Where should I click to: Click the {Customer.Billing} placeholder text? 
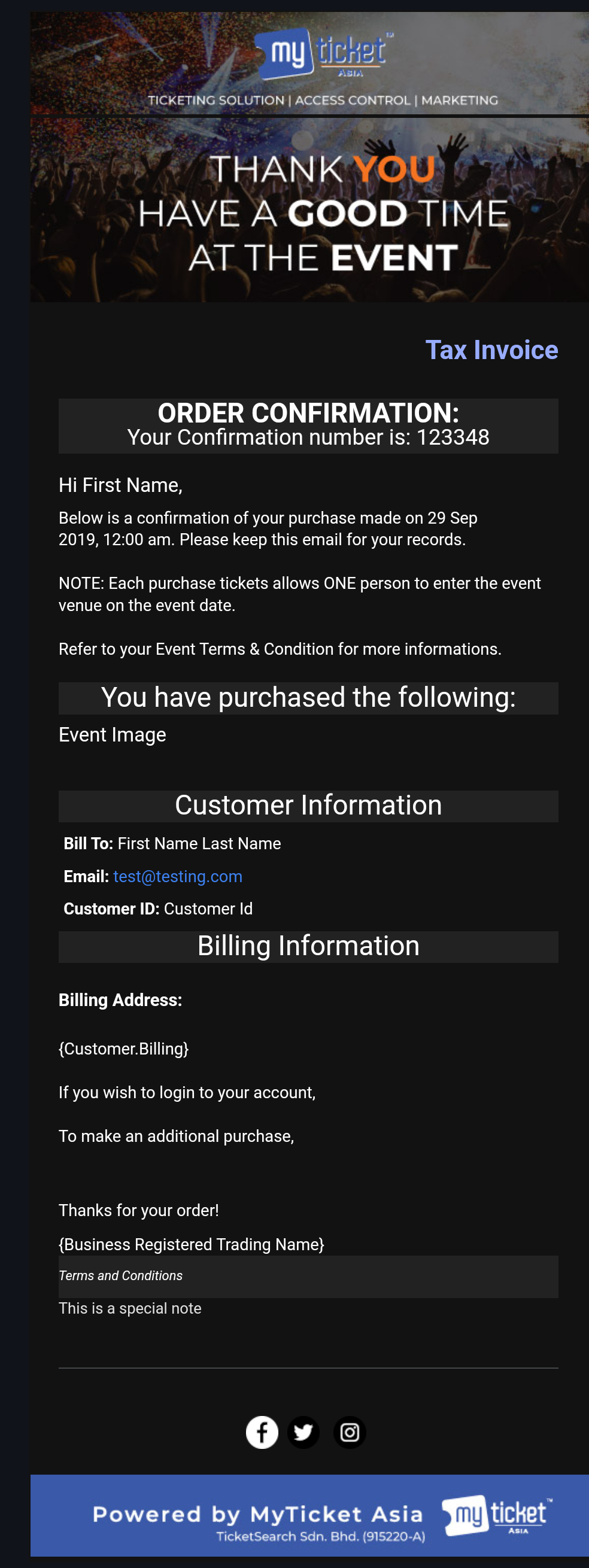pos(124,1048)
